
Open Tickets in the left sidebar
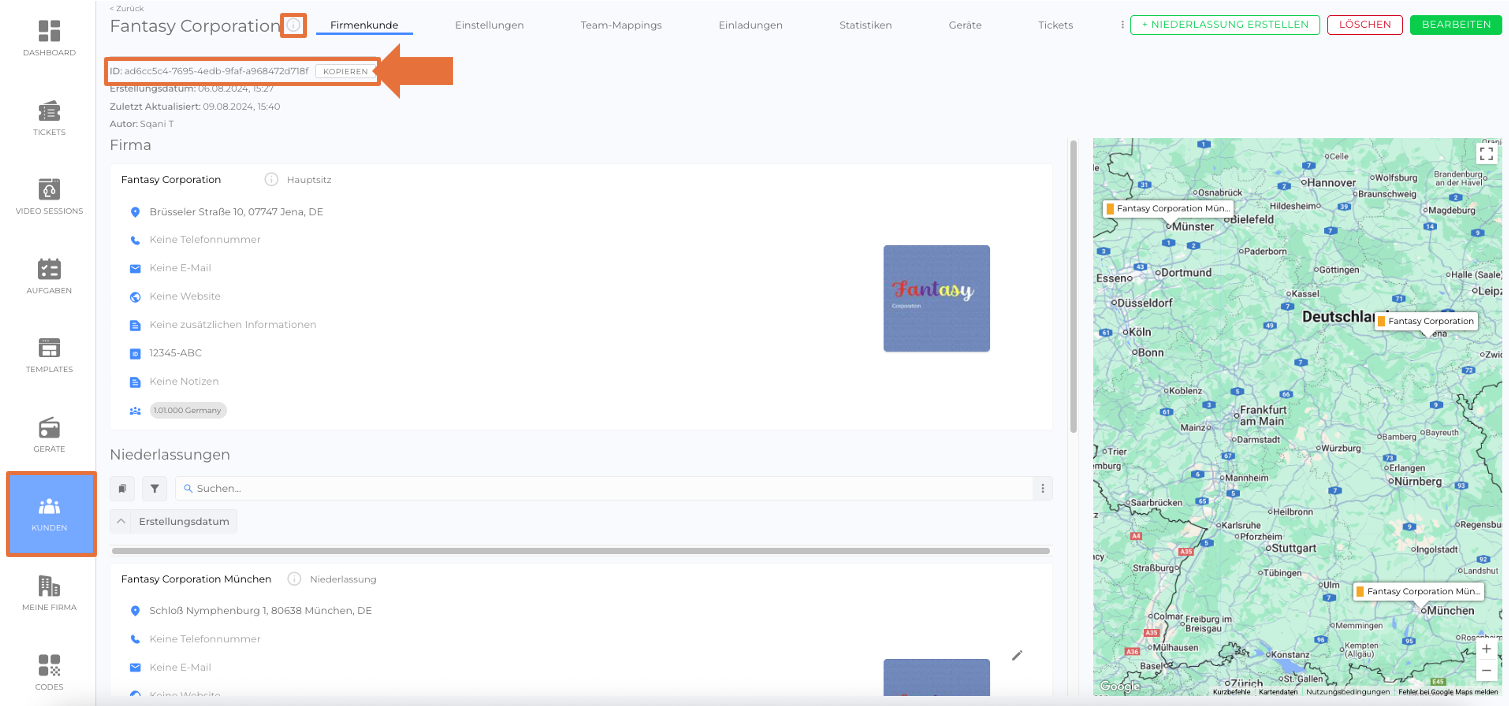pyautogui.click(x=49, y=117)
